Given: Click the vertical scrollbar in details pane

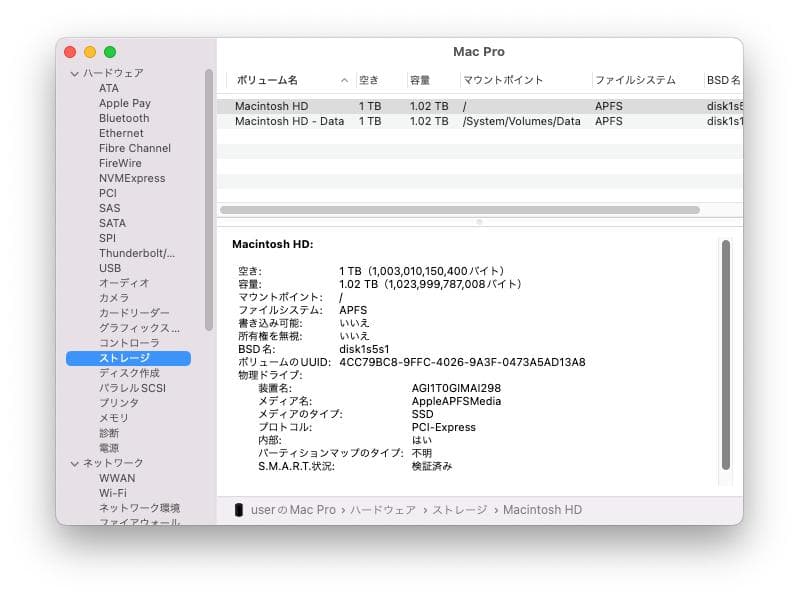Looking at the screenshot, I should [726, 355].
